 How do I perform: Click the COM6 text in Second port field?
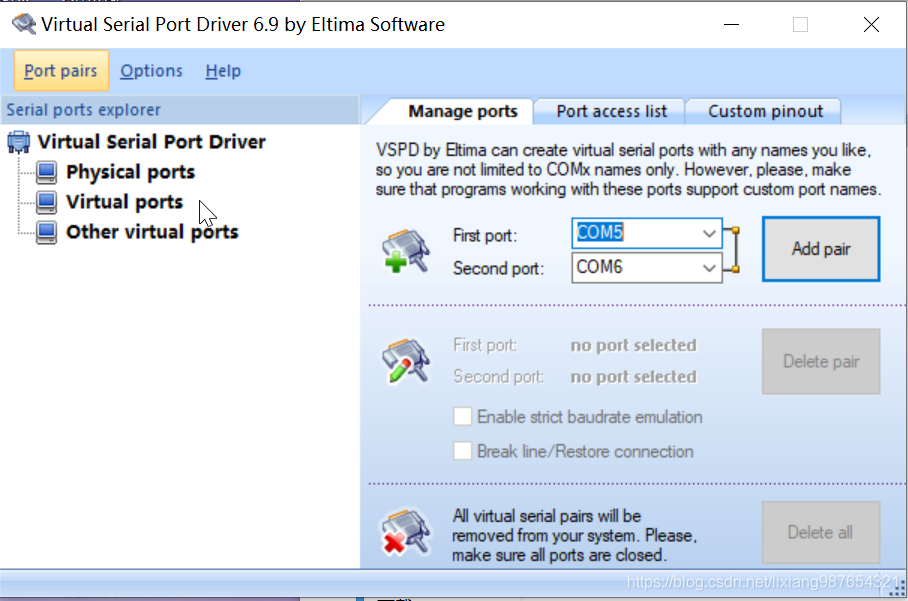[x=599, y=267]
